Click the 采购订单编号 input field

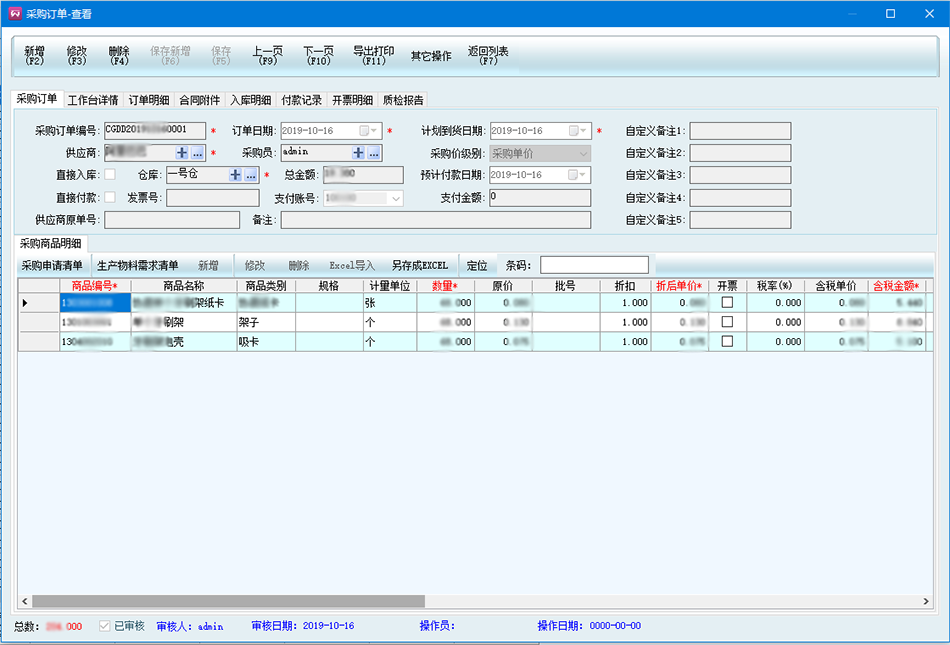(x=154, y=130)
